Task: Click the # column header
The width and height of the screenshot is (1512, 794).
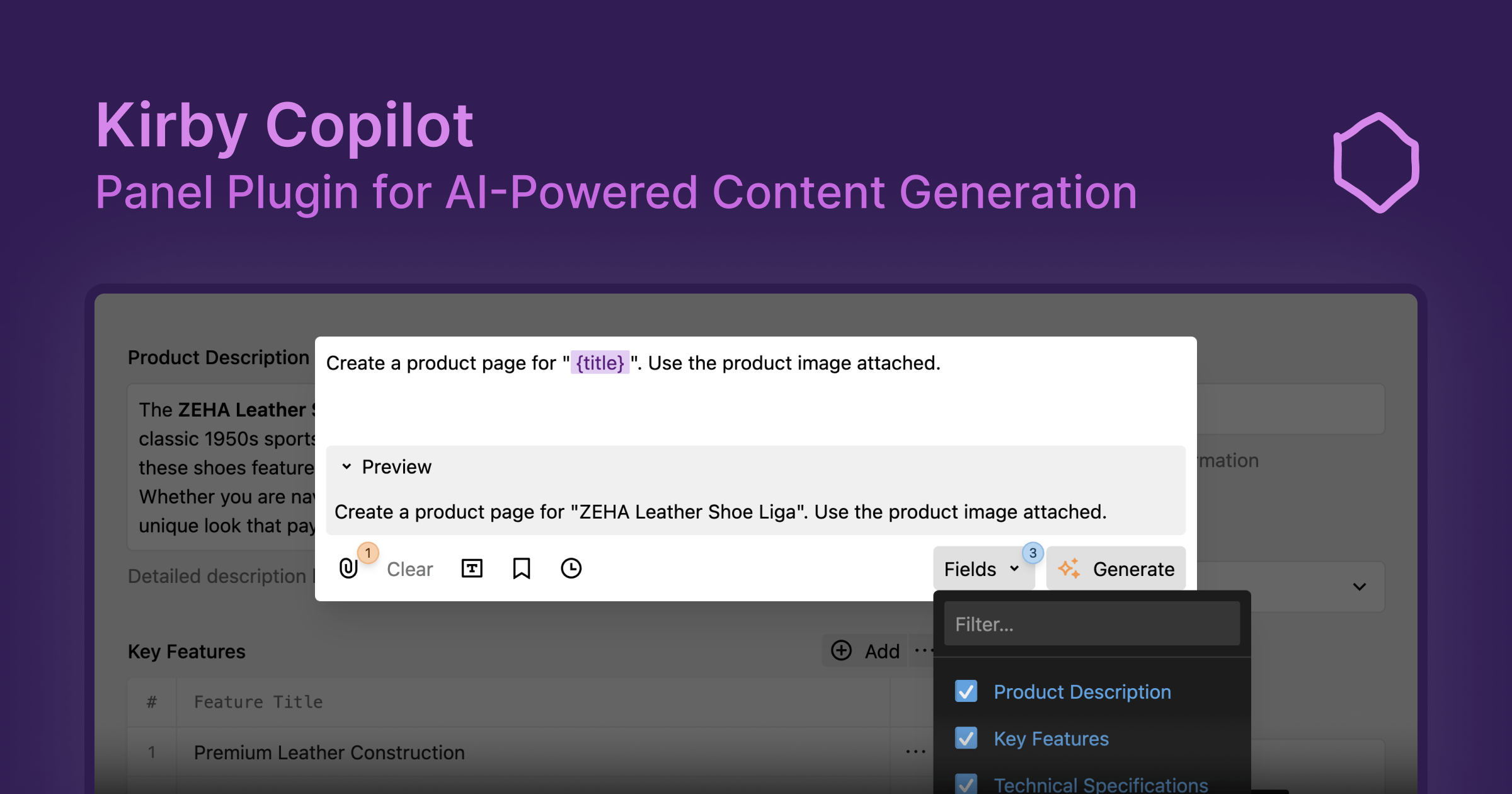Action: pos(152,702)
